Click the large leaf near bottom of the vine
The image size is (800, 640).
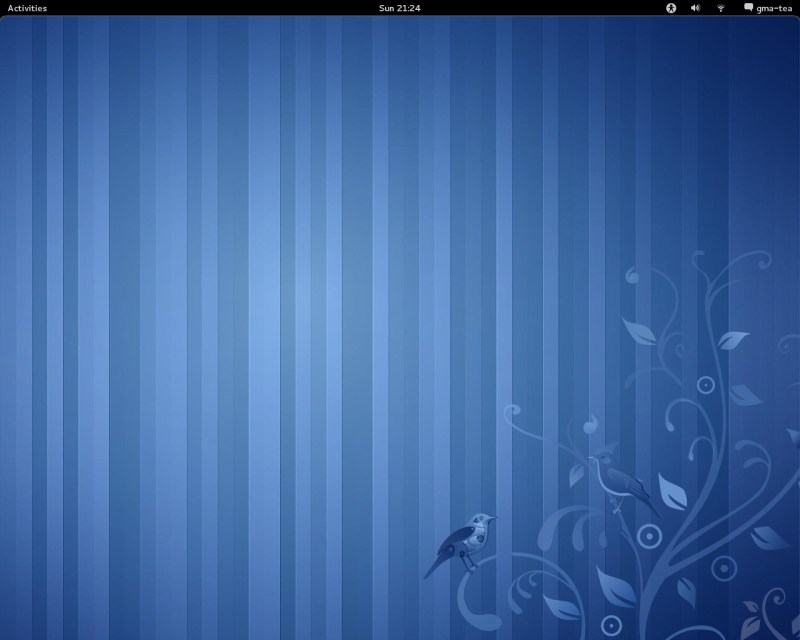(614, 586)
